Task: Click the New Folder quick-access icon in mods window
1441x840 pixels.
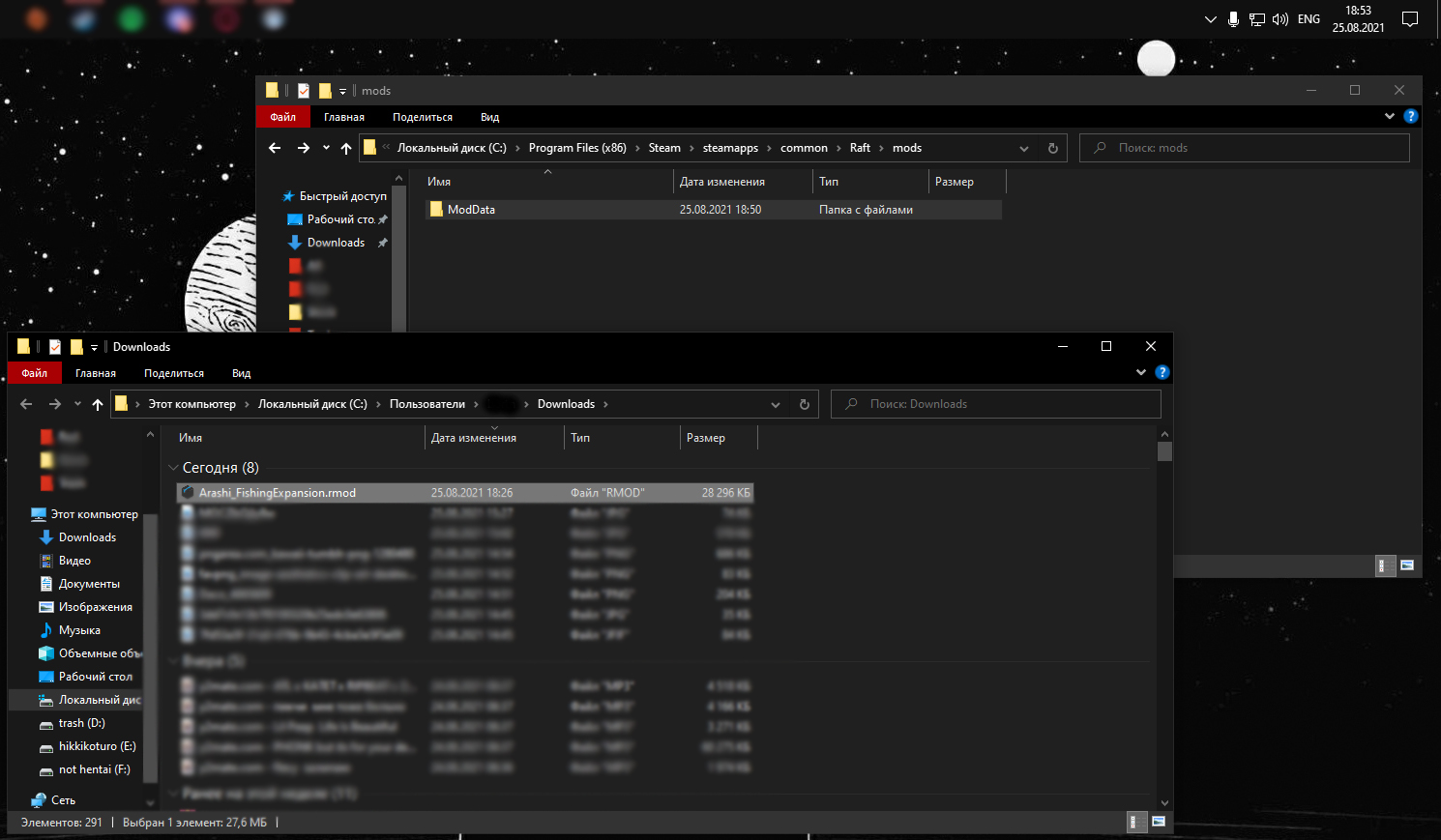Action: 325,91
